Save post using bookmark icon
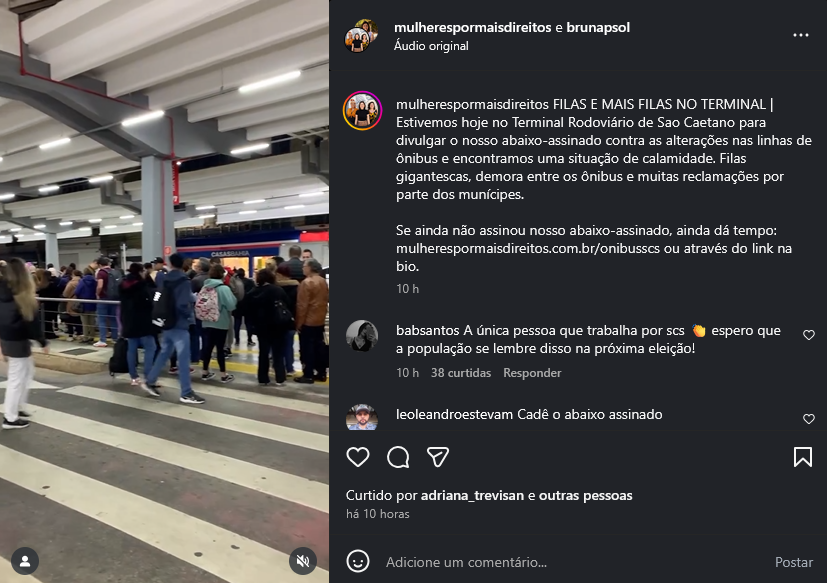This screenshot has height=583, width=827. pyautogui.click(x=803, y=457)
